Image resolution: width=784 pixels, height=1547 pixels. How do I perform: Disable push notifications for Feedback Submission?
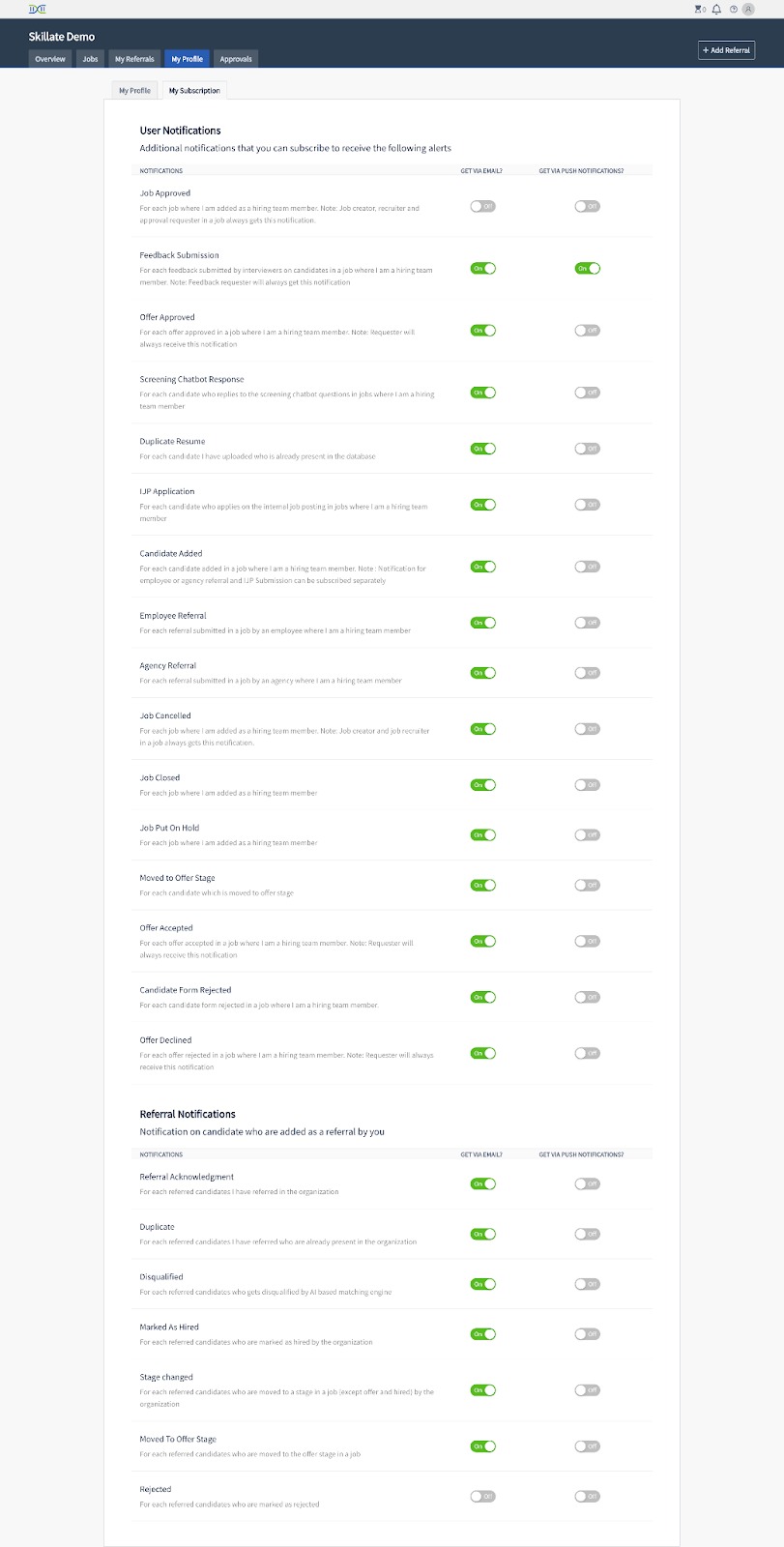pyautogui.click(x=588, y=268)
